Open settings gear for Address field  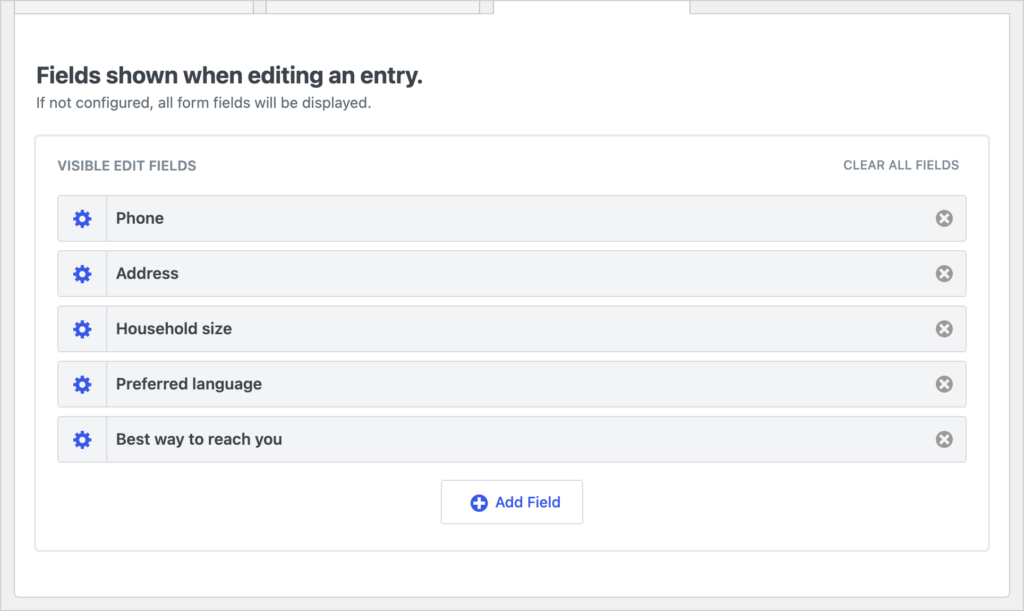82,274
